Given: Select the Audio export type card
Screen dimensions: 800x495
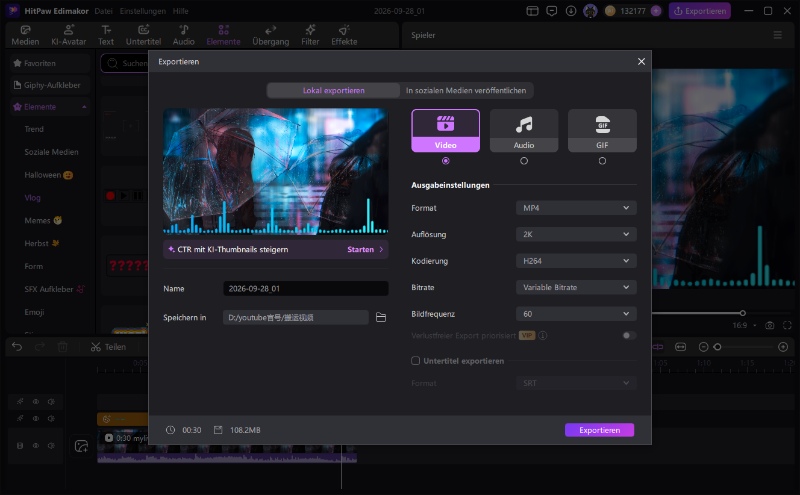Looking at the screenshot, I should click(x=524, y=131).
